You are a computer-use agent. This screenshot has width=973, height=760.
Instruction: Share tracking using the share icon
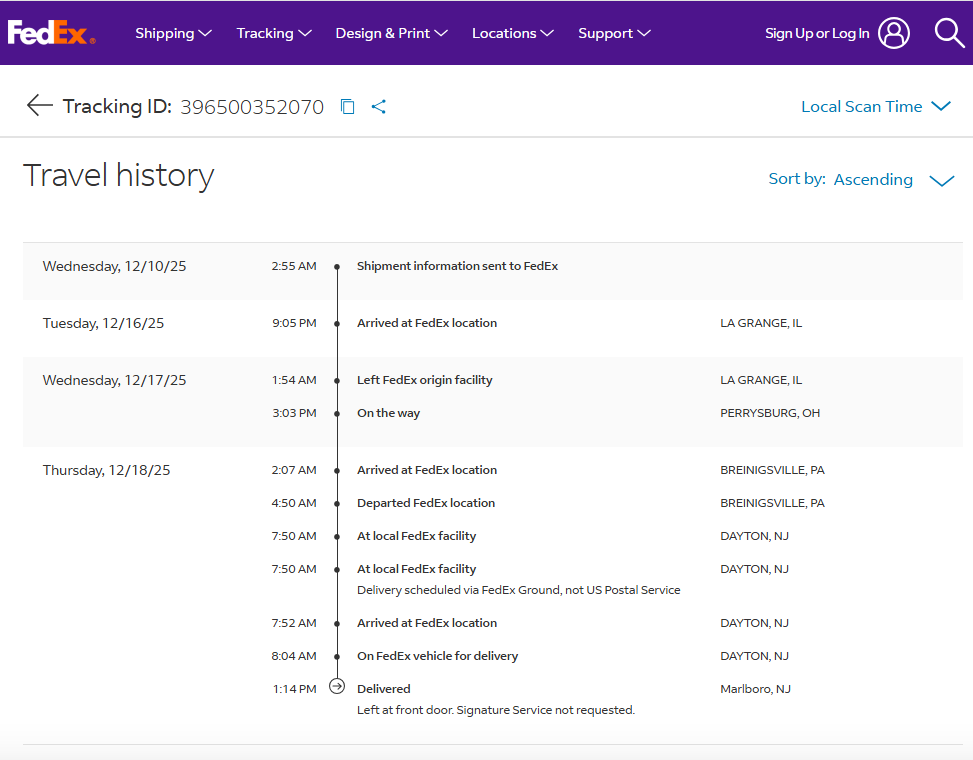379,107
